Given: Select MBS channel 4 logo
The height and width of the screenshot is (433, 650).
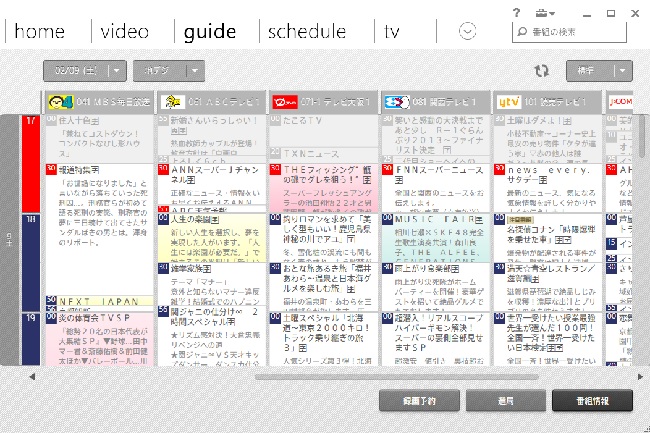Looking at the screenshot, I should pyautogui.click(x=61, y=102).
